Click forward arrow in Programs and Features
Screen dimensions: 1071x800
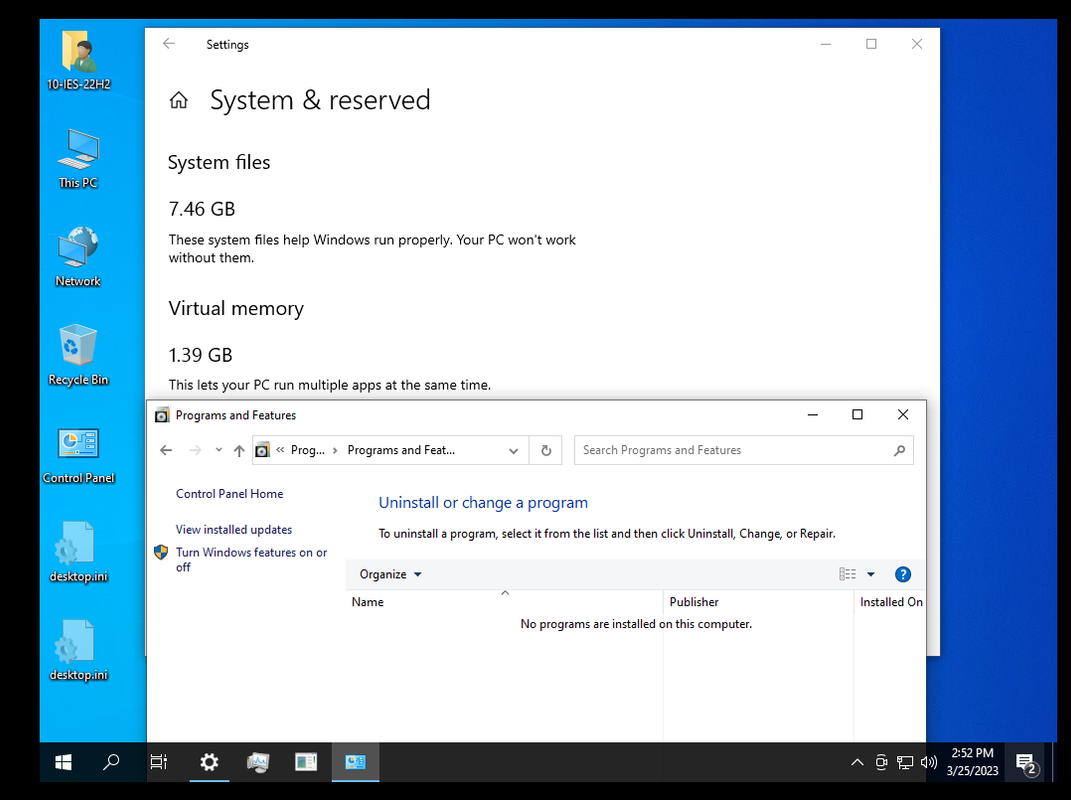pos(195,450)
